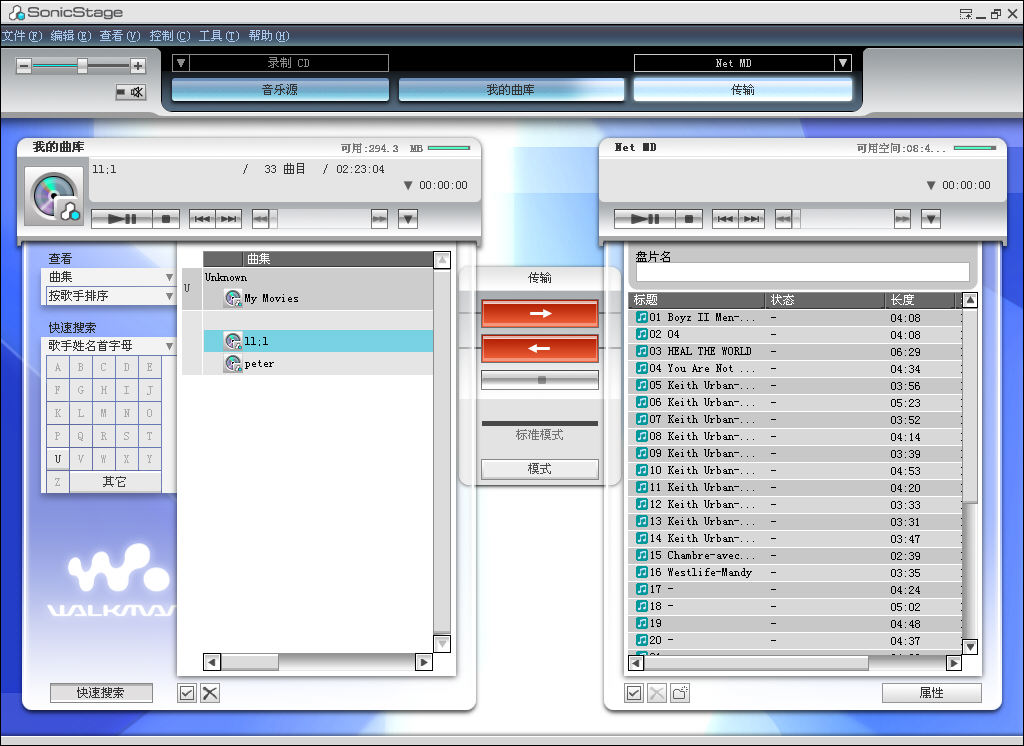Toggle the letter P quick-search filter
The height and width of the screenshot is (746, 1024).
pos(58,436)
